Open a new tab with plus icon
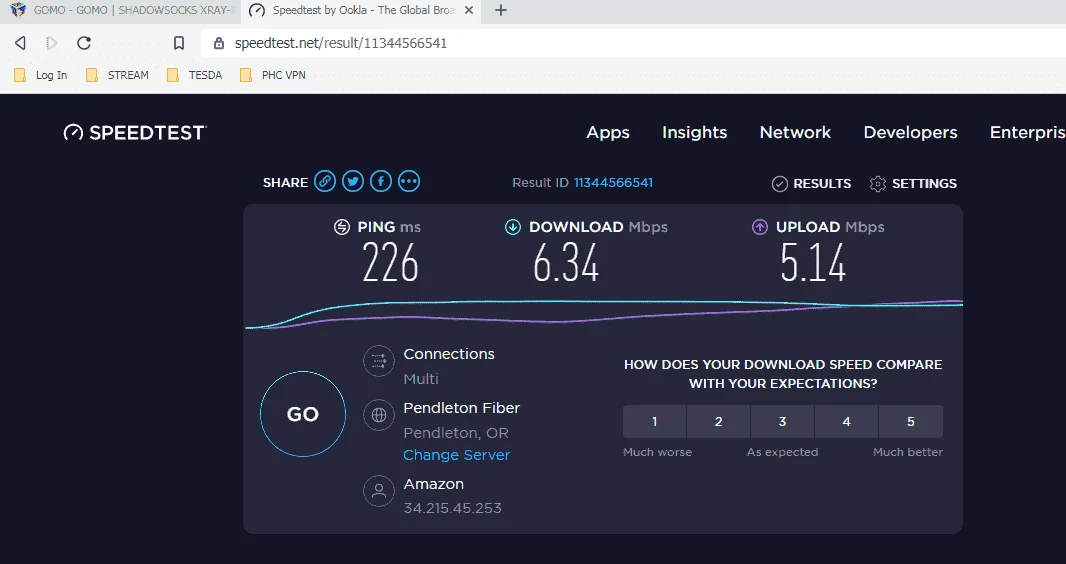 501,10
